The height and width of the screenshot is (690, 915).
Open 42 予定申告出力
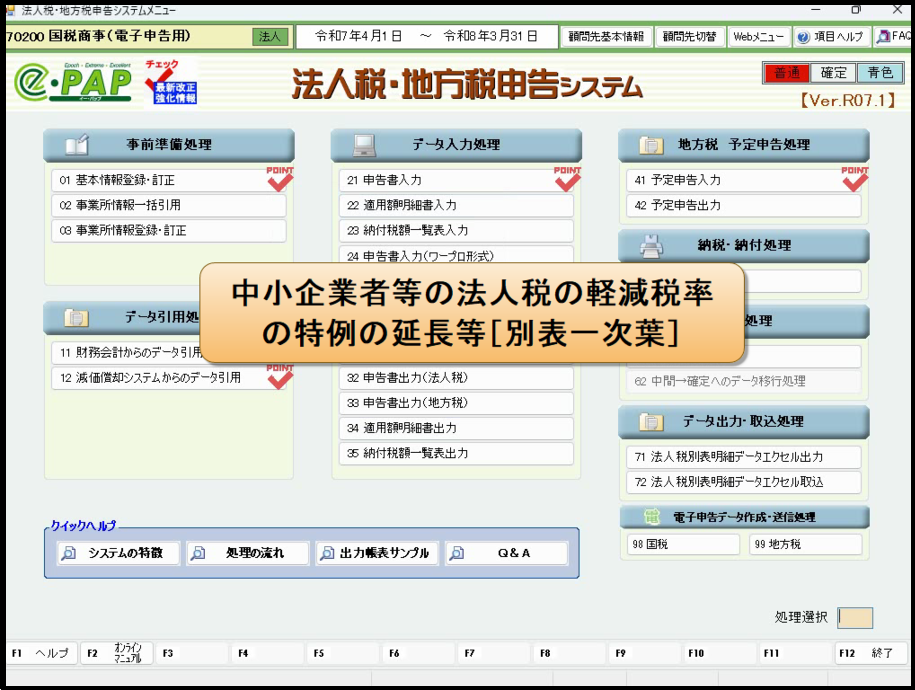pos(744,205)
